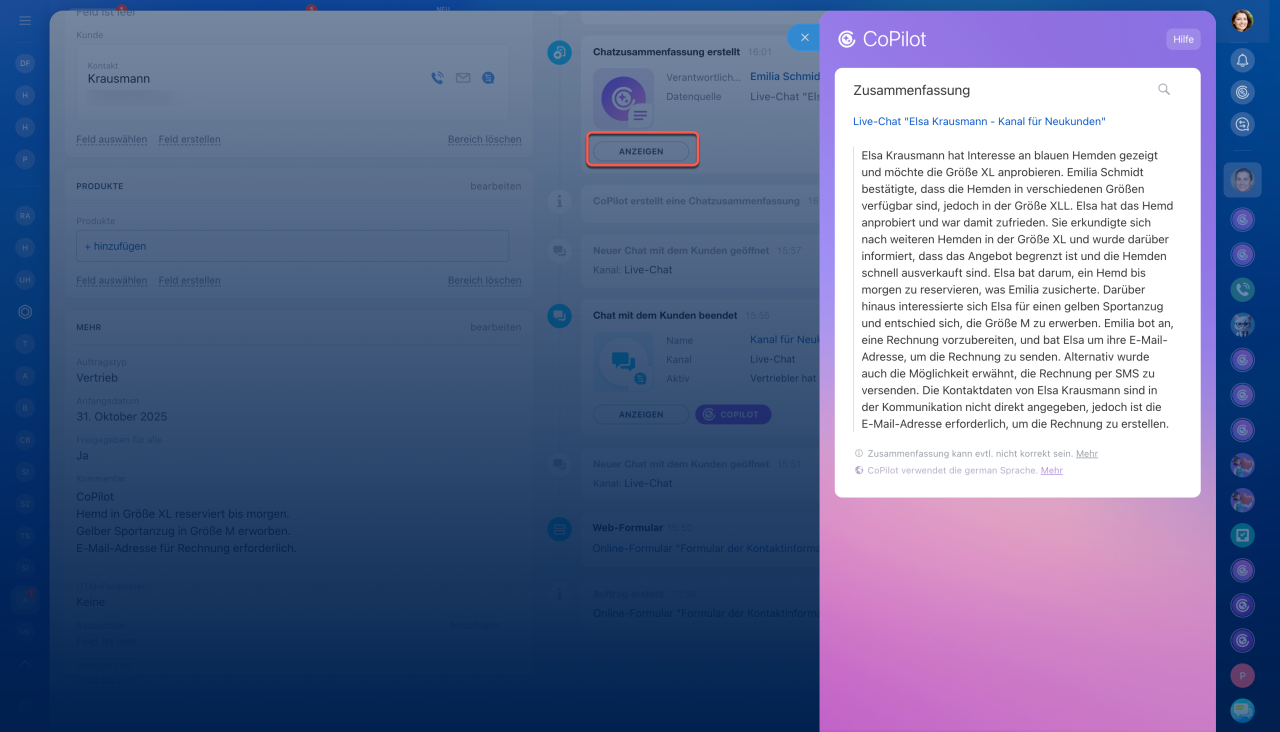The height and width of the screenshot is (732, 1280).
Task: Click the globe icon by language note
Action: 859,470
